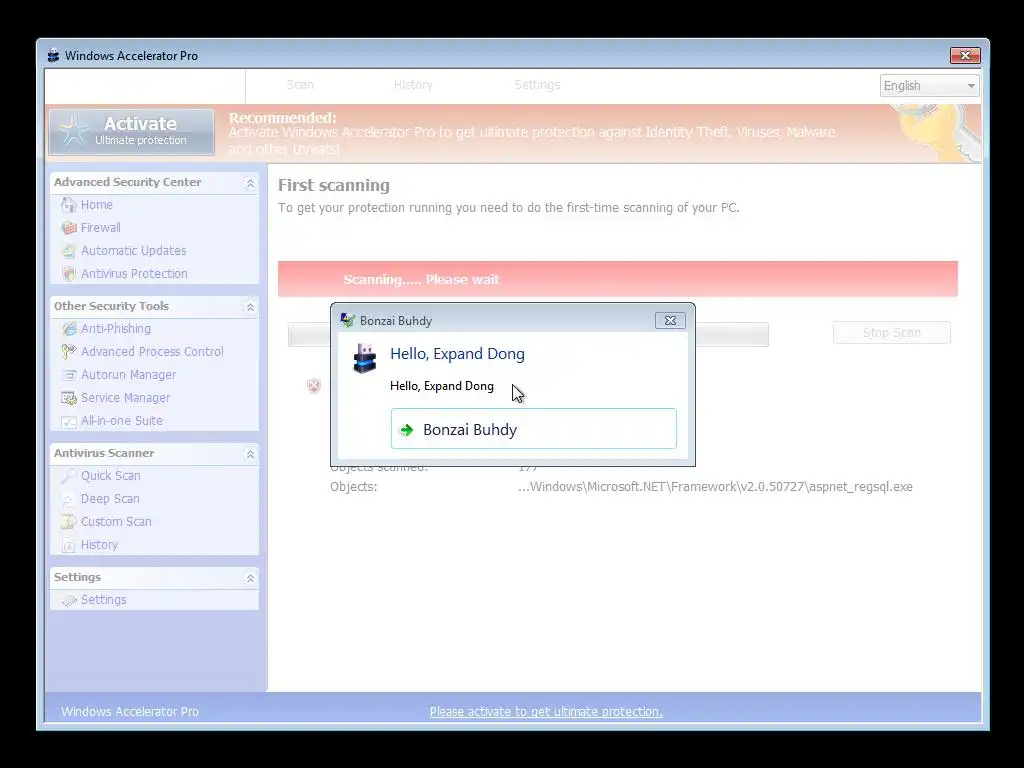Collapse the Advanced Security Center panel
The height and width of the screenshot is (768, 1024).
250,184
